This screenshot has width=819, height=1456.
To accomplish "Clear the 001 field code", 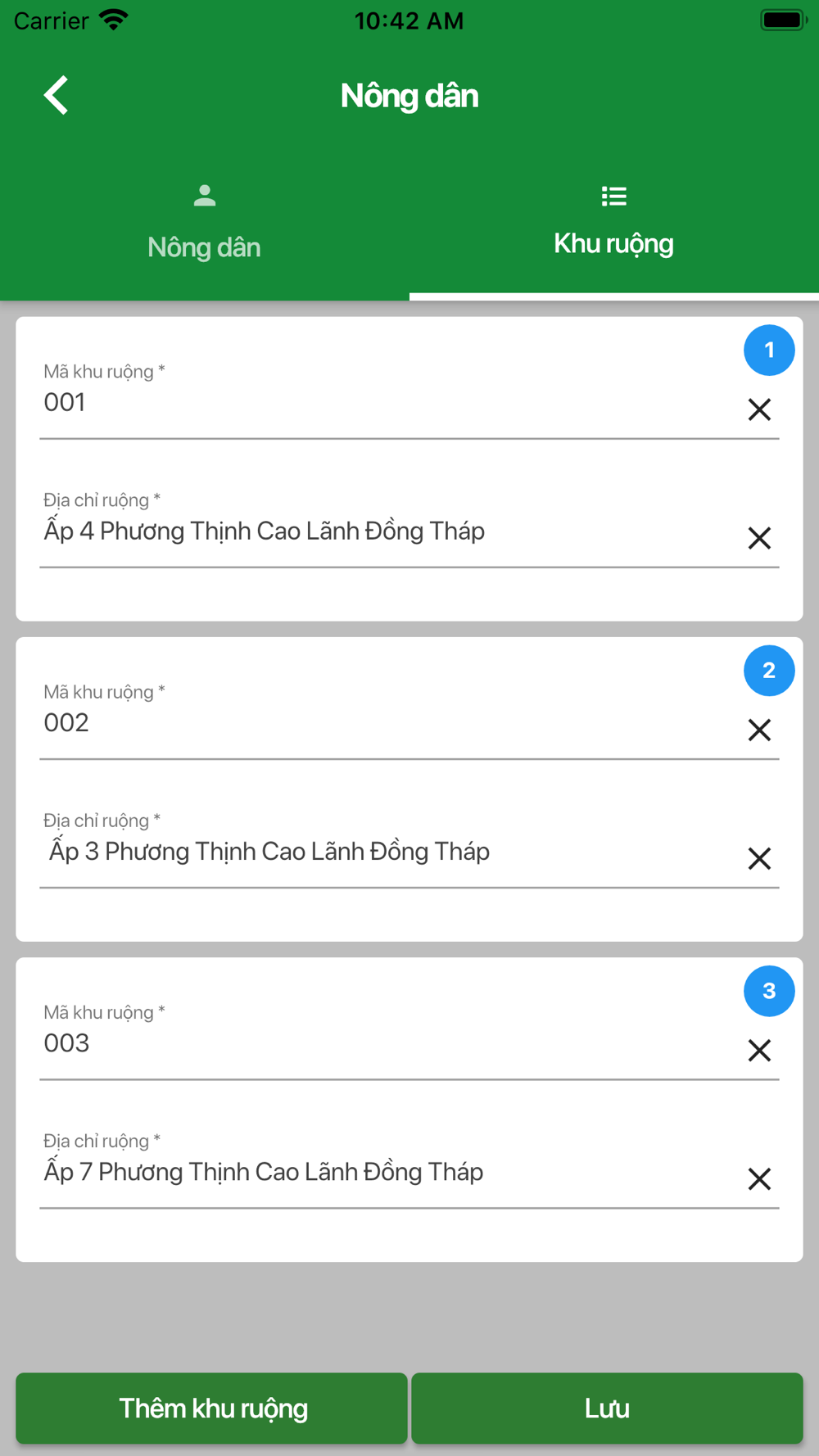I will click(x=759, y=409).
